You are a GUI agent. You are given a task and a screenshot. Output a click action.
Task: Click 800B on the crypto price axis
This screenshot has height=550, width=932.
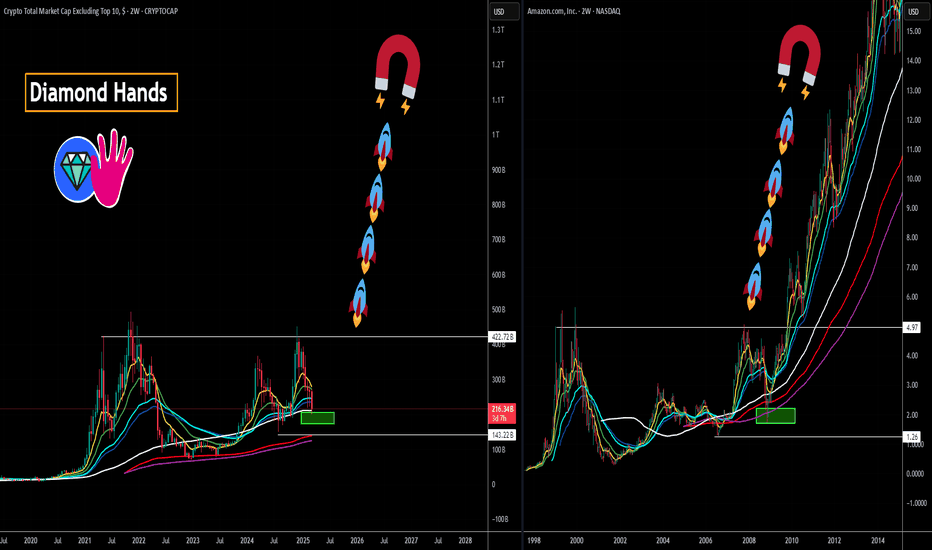tap(499, 205)
